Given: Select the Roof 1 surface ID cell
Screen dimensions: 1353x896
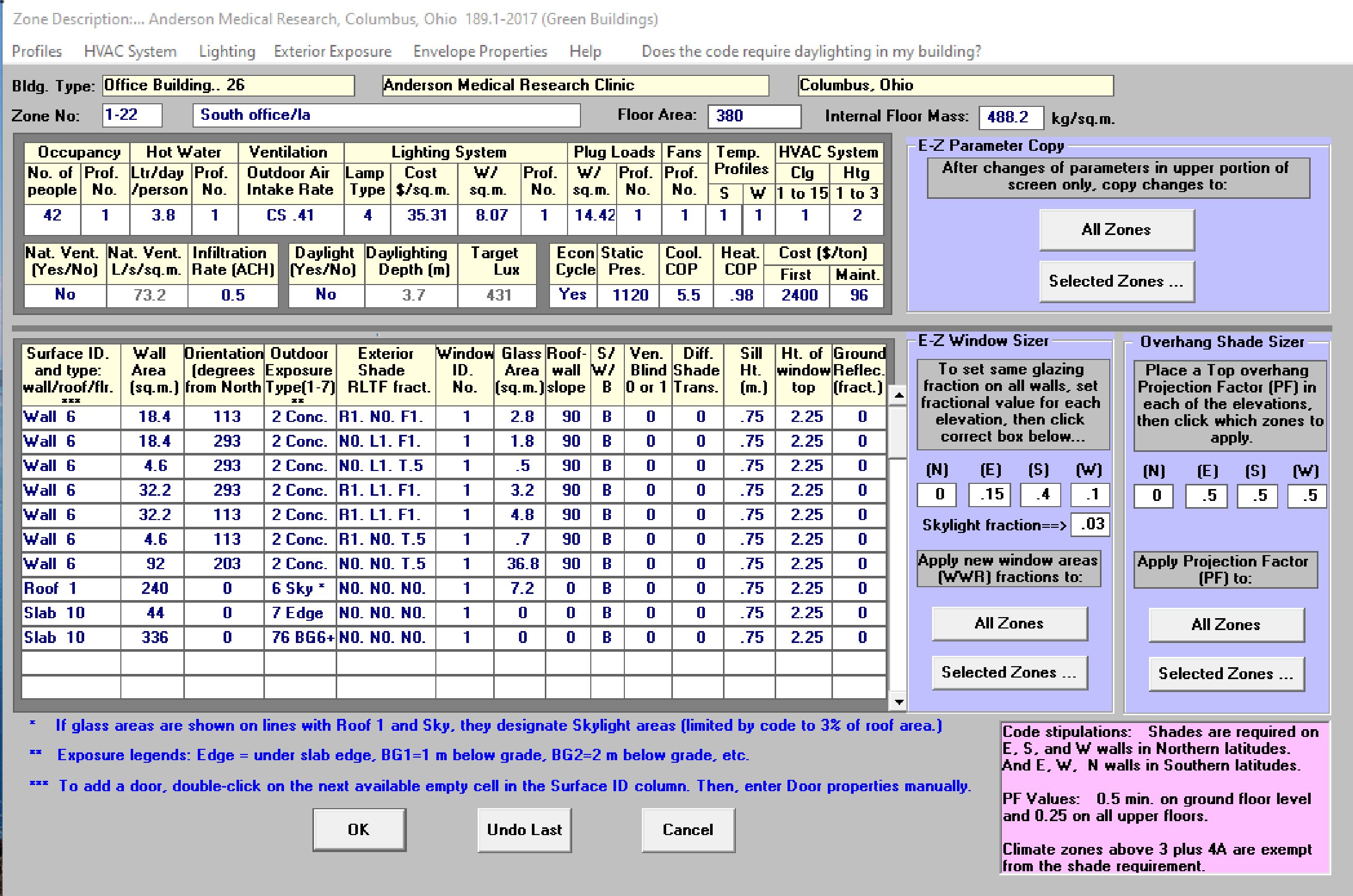Looking at the screenshot, I should [x=71, y=589].
